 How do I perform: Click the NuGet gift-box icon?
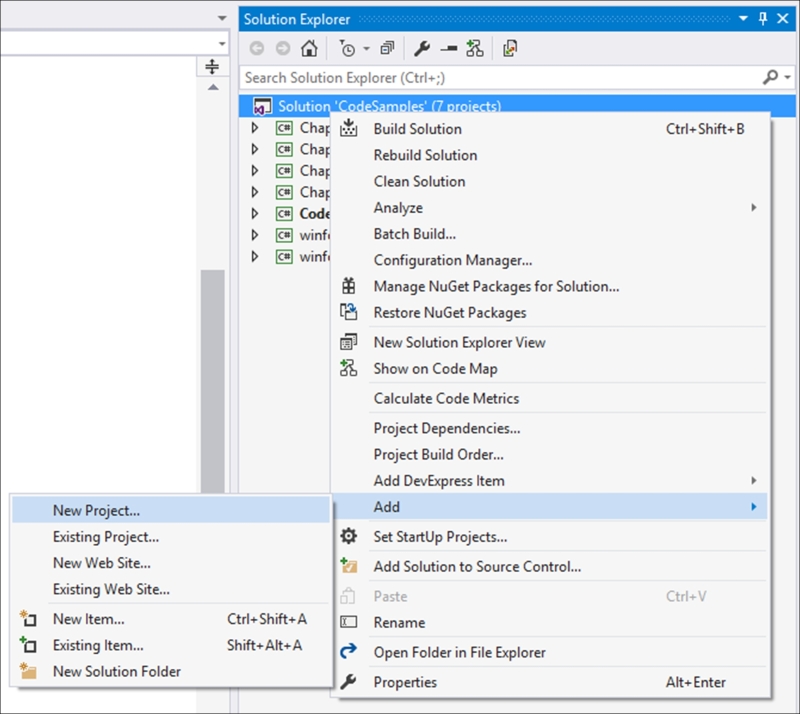point(348,286)
